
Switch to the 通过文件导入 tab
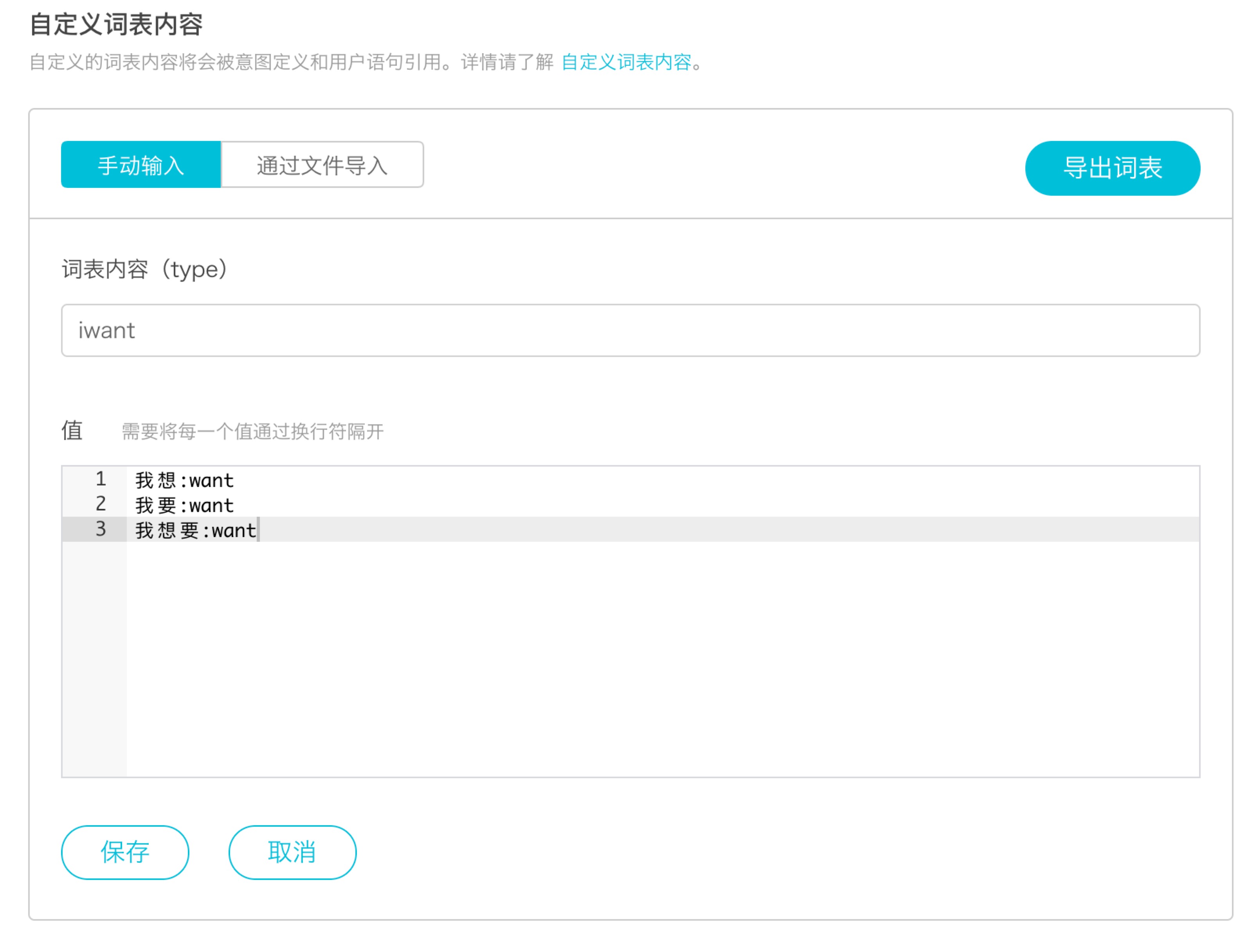tap(322, 166)
